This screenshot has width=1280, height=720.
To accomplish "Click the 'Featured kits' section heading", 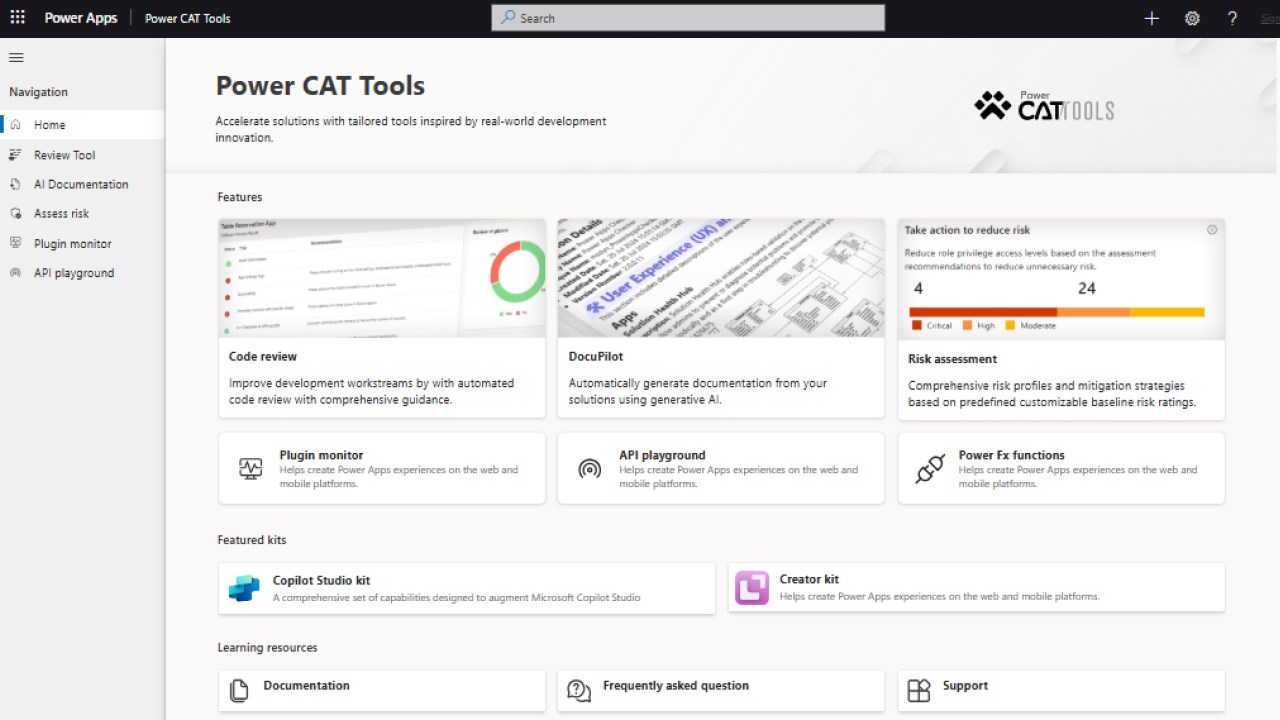I will 252,540.
